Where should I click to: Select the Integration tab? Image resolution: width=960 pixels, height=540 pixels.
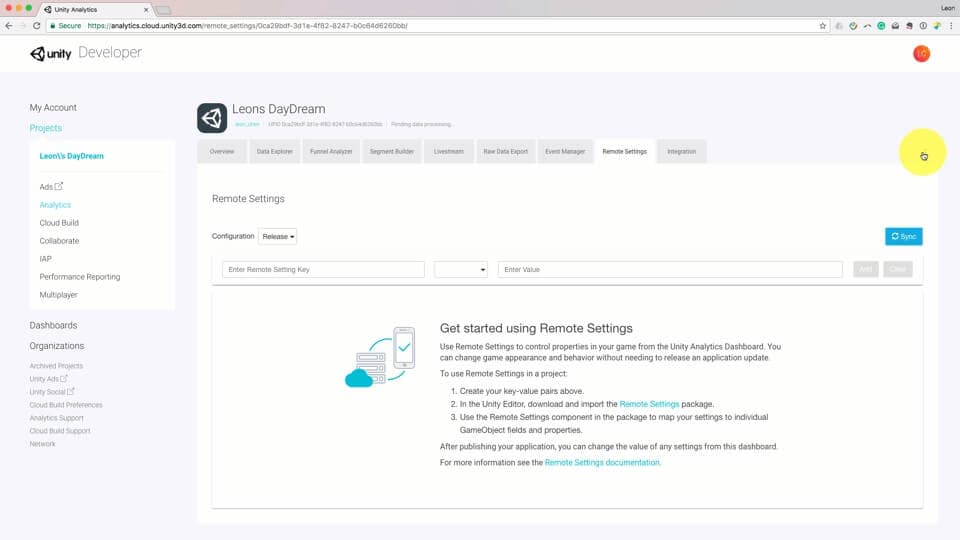681,151
